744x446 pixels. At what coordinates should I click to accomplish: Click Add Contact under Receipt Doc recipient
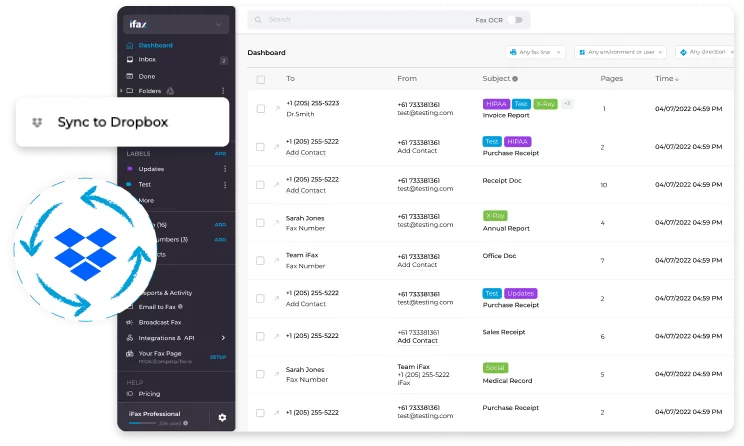(306, 190)
